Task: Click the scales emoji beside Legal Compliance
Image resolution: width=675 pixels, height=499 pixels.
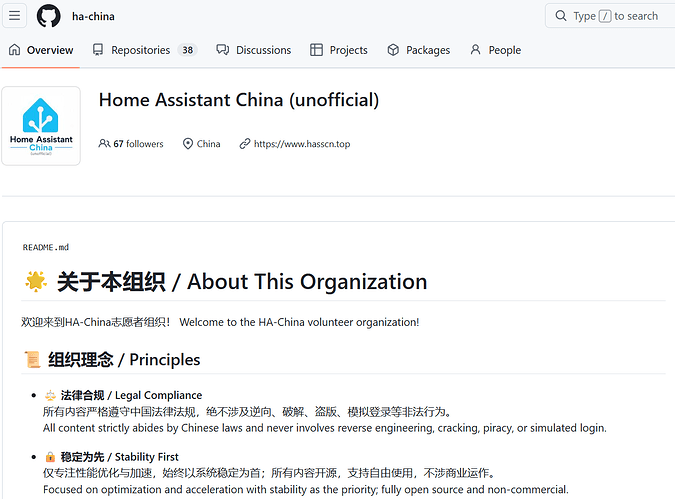Action: pyautogui.click(x=50, y=395)
